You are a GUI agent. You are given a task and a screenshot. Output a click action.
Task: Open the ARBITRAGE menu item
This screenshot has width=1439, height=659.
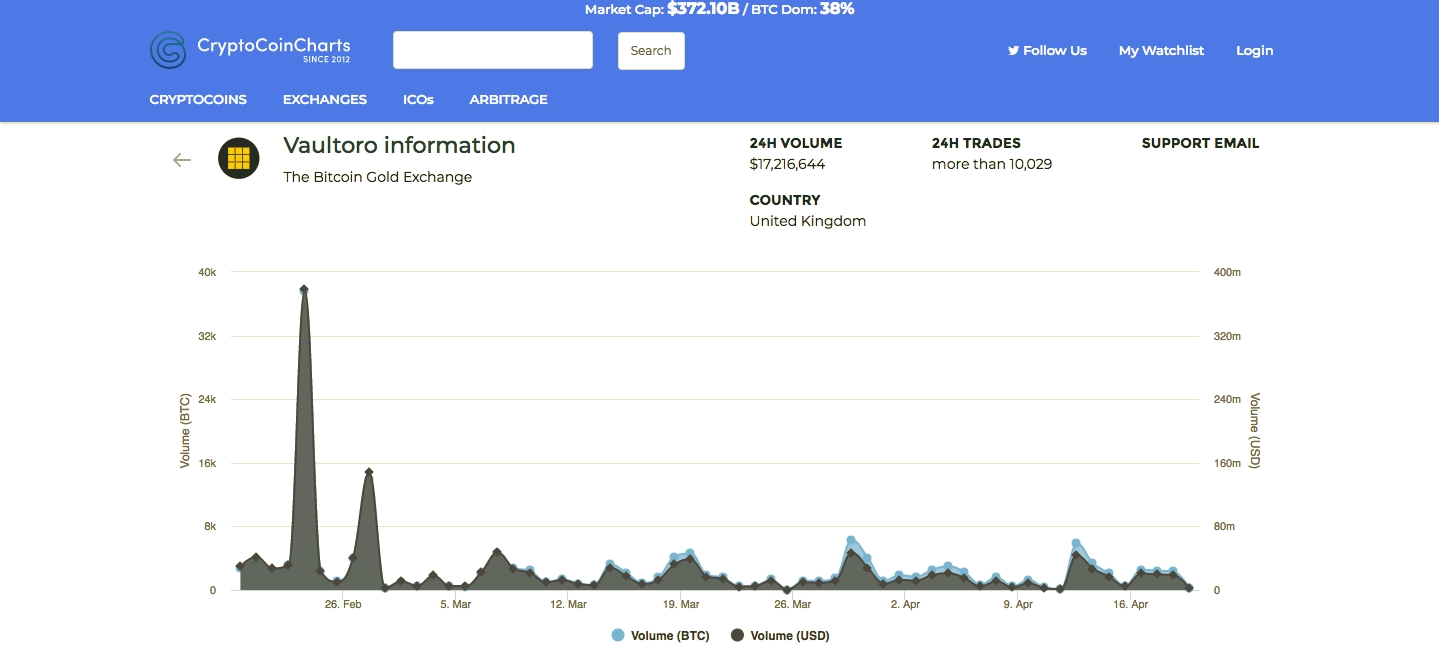click(509, 100)
